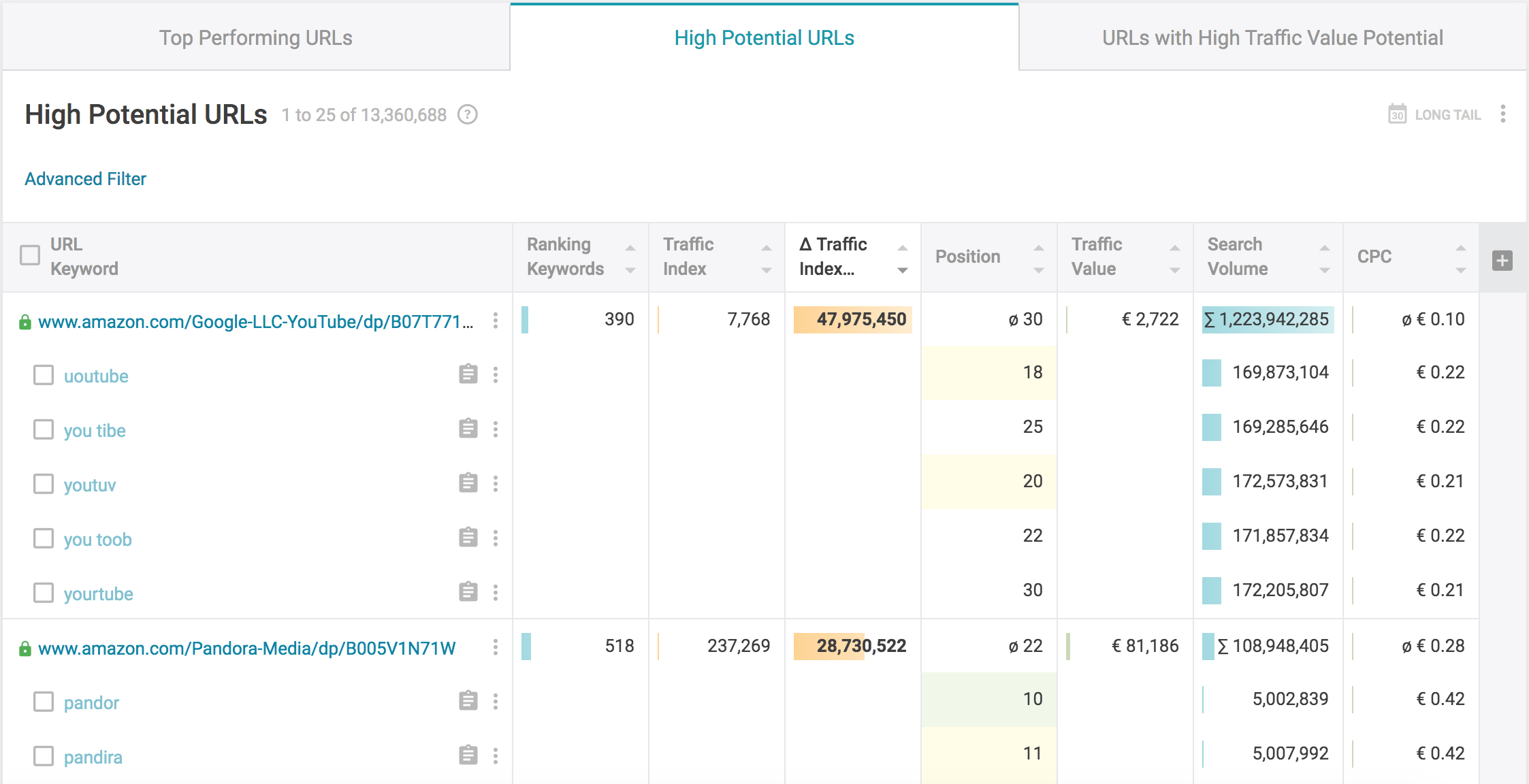Open the you tibe row menu
The width and height of the screenshot is (1529, 784).
pos(496,429)
